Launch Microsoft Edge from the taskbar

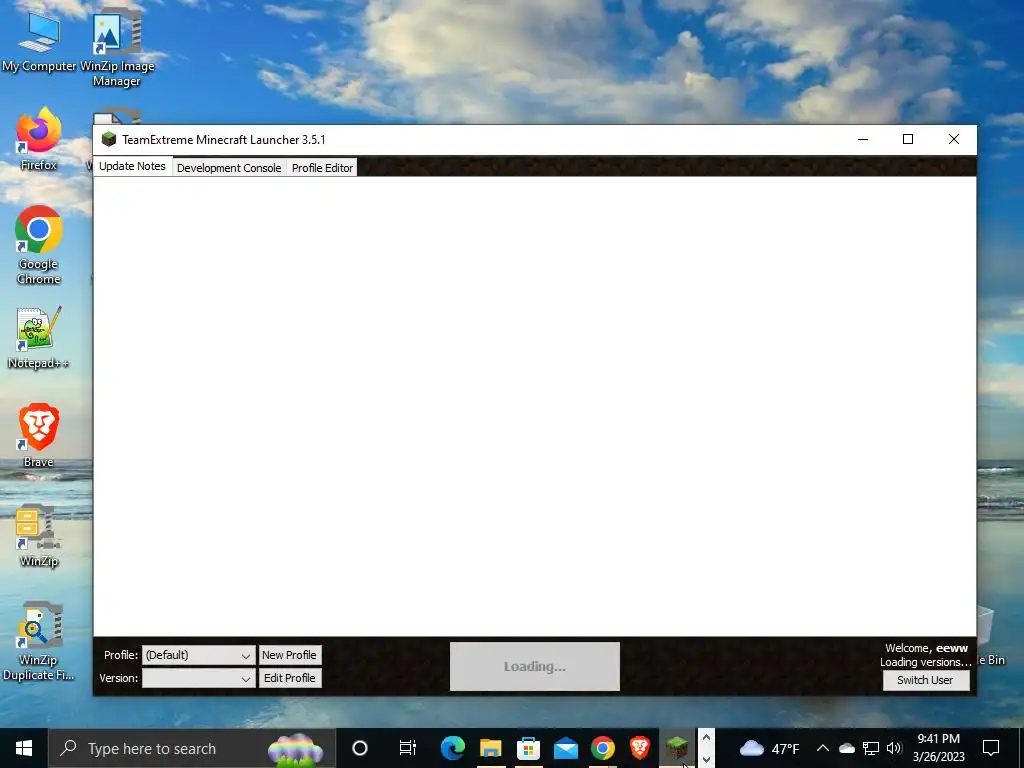[x=453, y=748]
